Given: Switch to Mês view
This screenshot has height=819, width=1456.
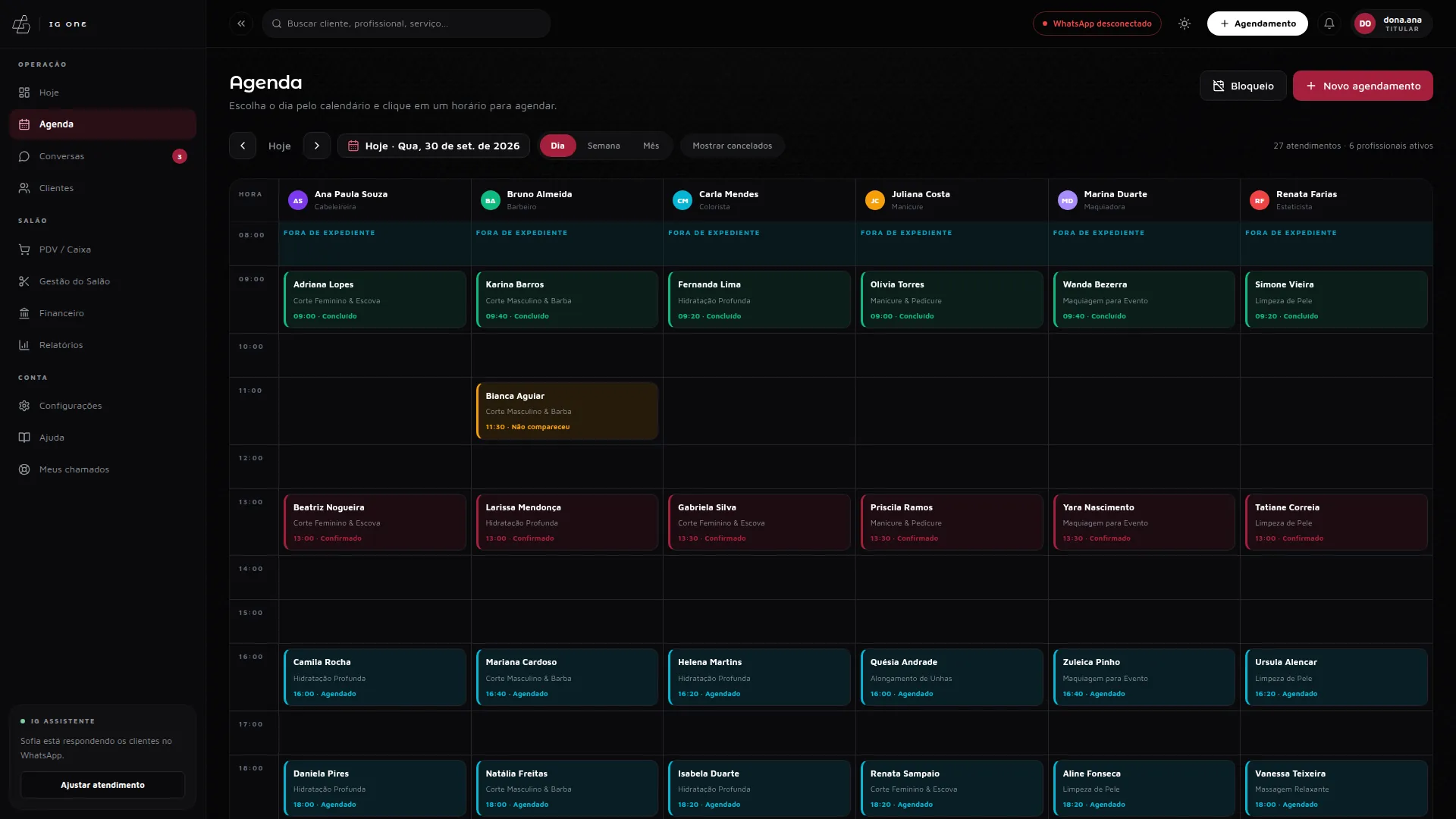Looking at the screenshot, I should point(651,146).
